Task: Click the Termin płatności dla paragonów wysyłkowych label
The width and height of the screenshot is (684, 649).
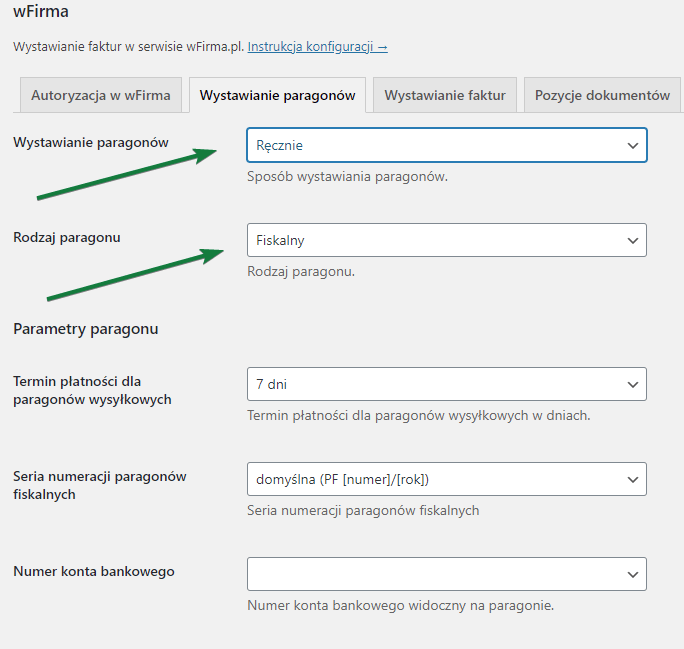Action: click(x=92, y=390)
